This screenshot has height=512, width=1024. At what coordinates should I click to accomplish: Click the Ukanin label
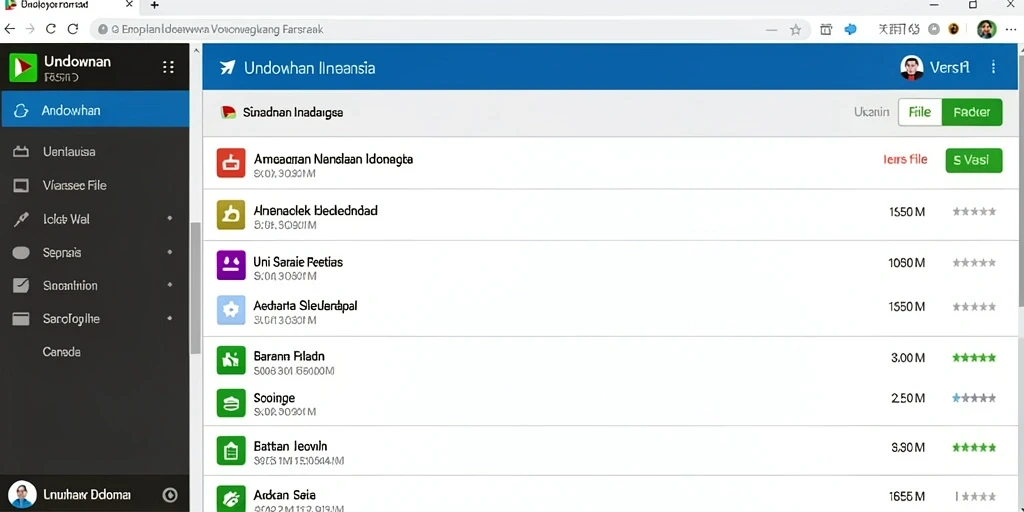pyautogui.click(x=871, y=112)
